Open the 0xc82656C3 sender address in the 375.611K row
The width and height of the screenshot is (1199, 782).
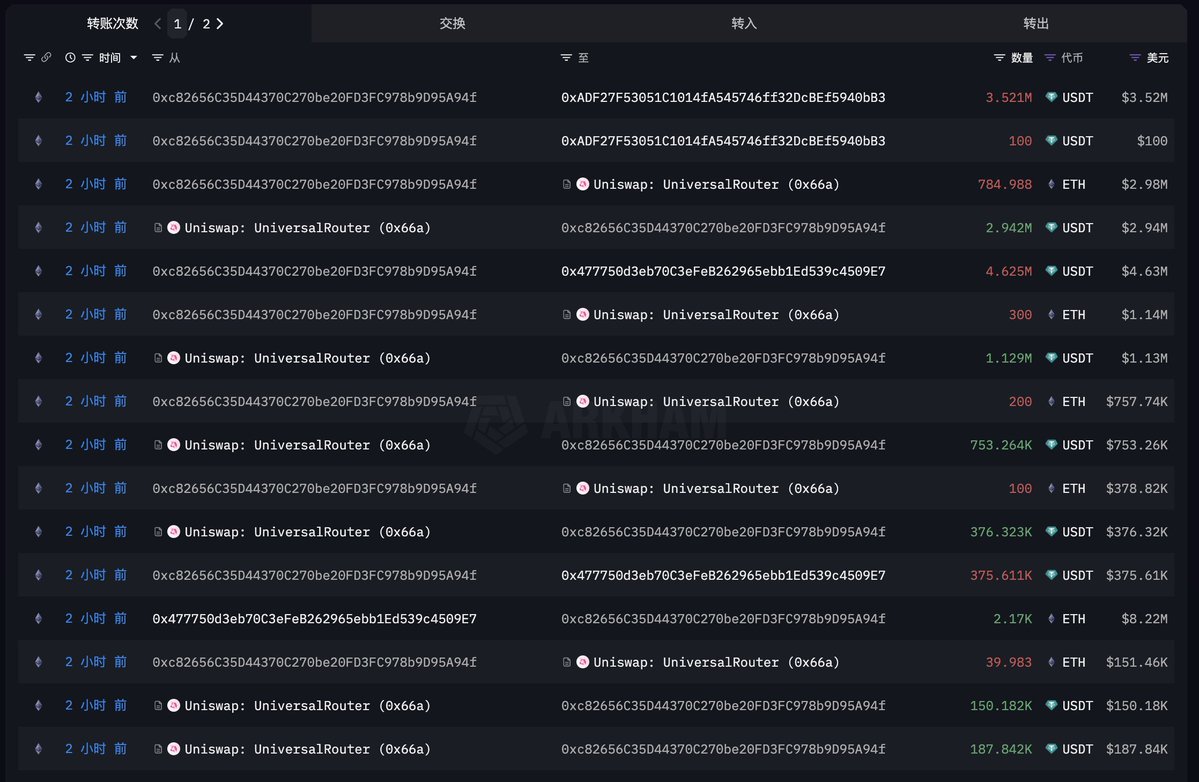click(x=314, y=575)
